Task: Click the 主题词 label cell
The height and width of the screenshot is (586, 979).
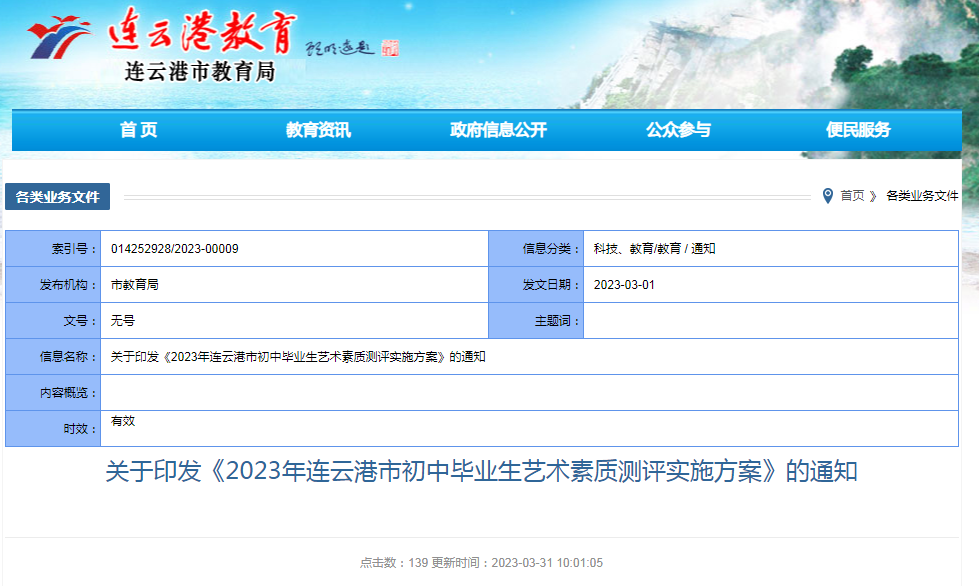Action: point(536,321)
